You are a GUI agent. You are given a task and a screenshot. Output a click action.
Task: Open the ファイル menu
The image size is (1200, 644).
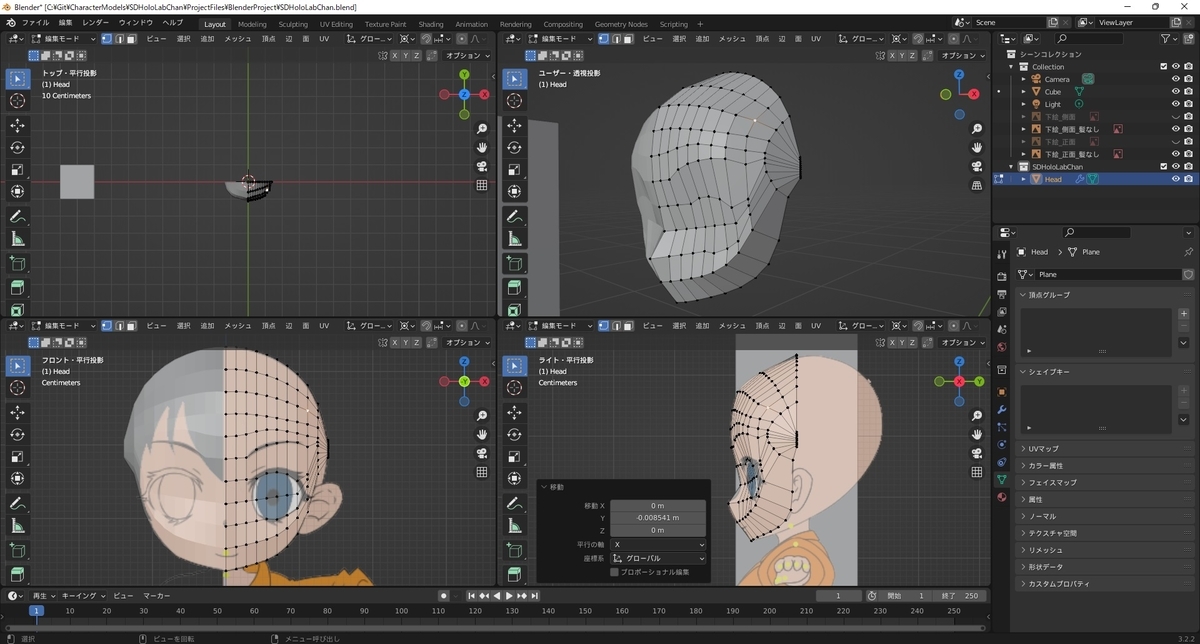point(35,22)
